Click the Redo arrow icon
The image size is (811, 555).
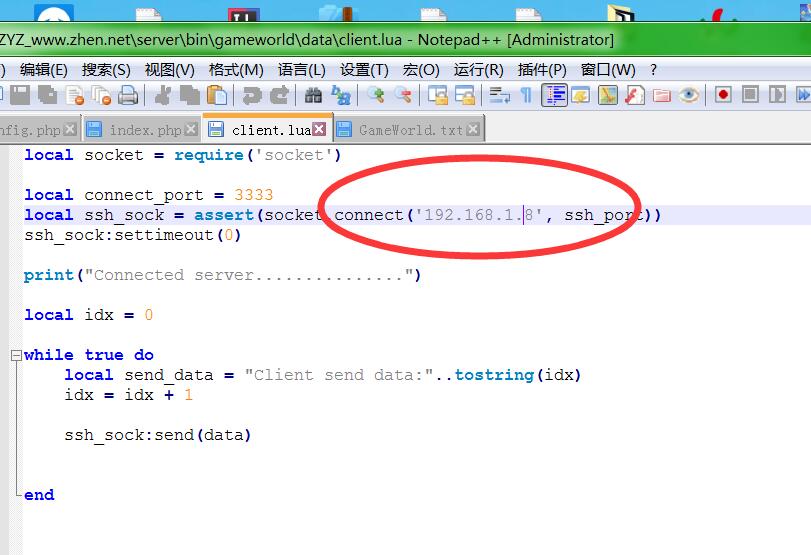click(280, 95)
